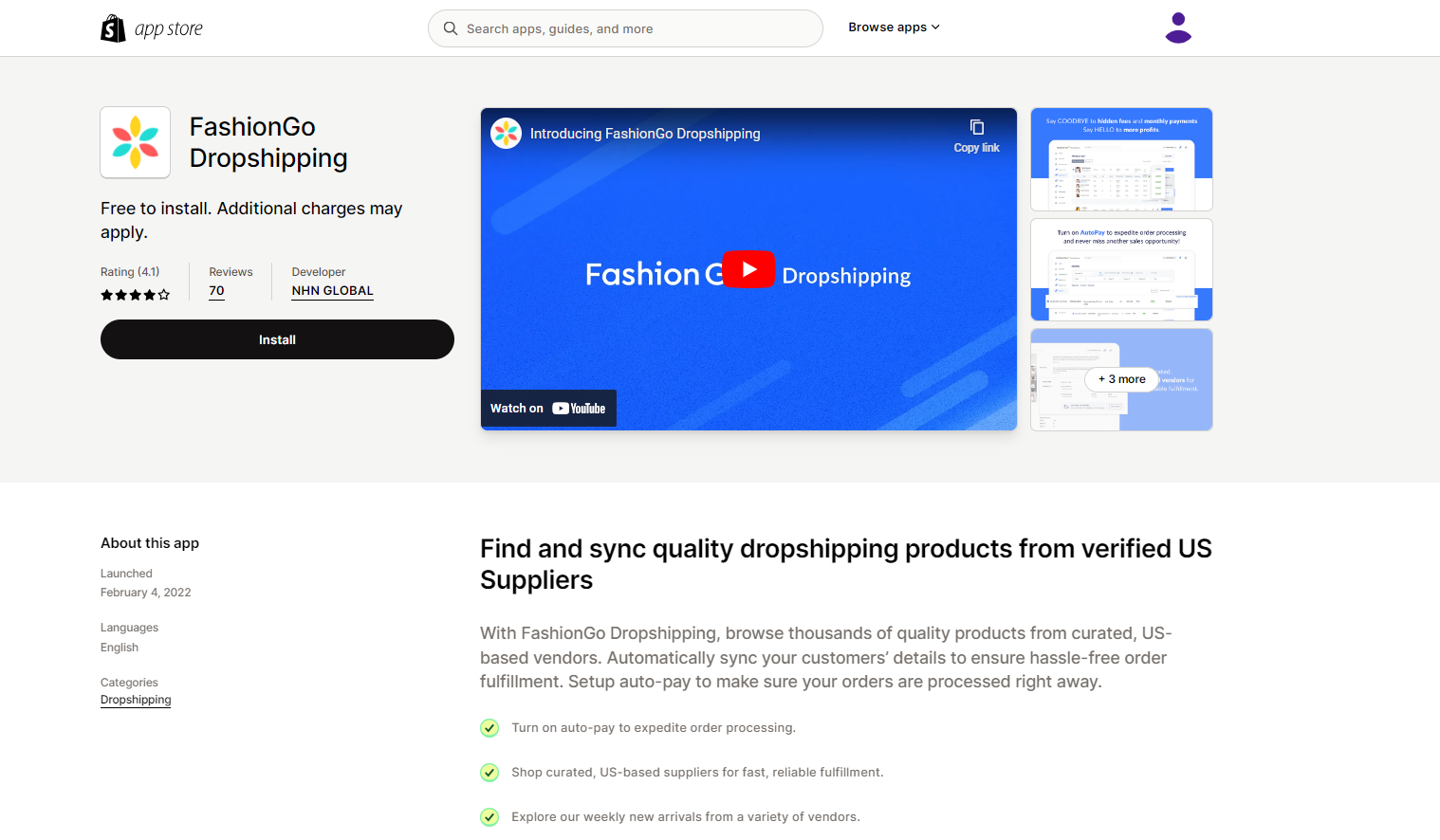1440x840 pixels.
Task: Install the FashionGo Dropshipping app
Action: (277, 339)
